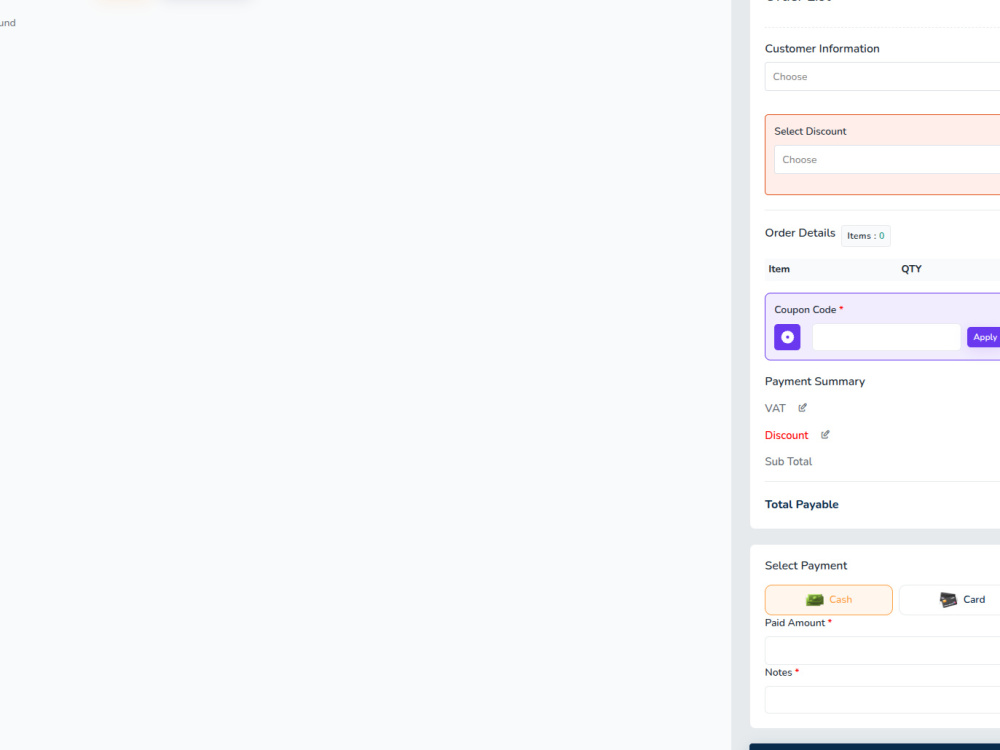Click the Coupon Code label
Viewport: 1000px width, 750px height.
coord(805,309)
